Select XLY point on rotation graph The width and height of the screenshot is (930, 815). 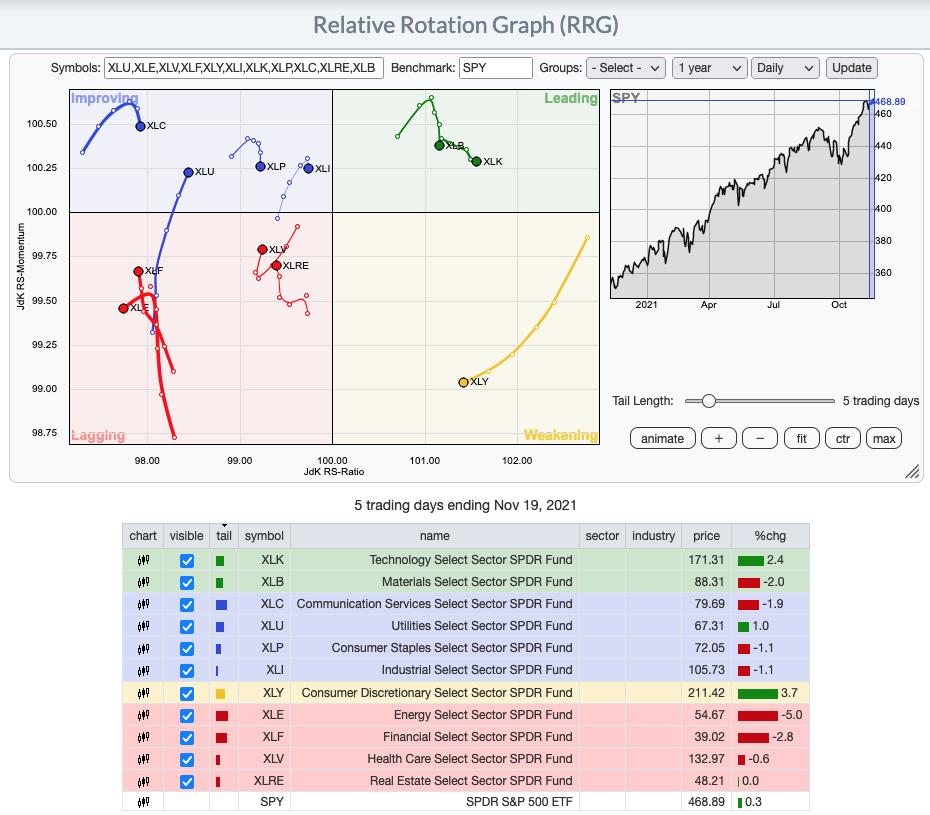click(x=463, y=383)
